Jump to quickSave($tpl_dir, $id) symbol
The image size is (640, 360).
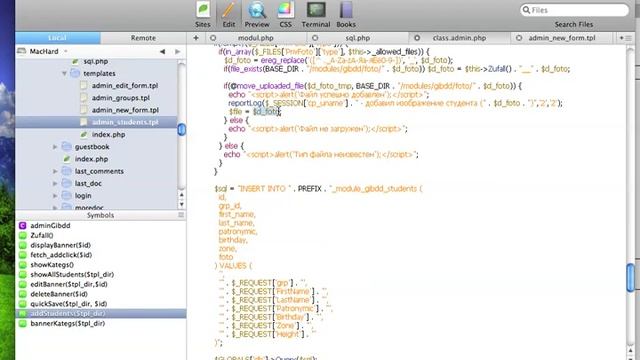pyautogui.click(x=69, y=304)
